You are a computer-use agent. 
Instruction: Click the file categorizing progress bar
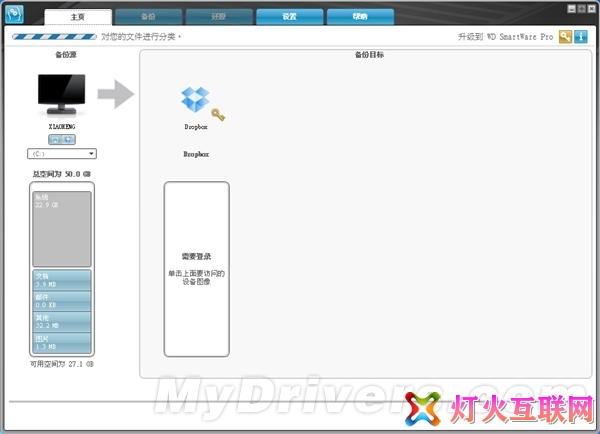point(54,36)
